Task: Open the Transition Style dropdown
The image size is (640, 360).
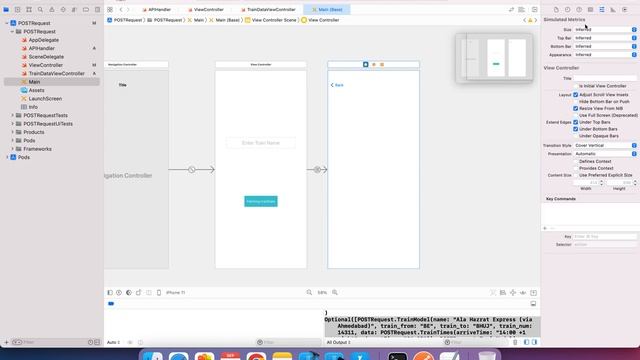Action: 605,145
